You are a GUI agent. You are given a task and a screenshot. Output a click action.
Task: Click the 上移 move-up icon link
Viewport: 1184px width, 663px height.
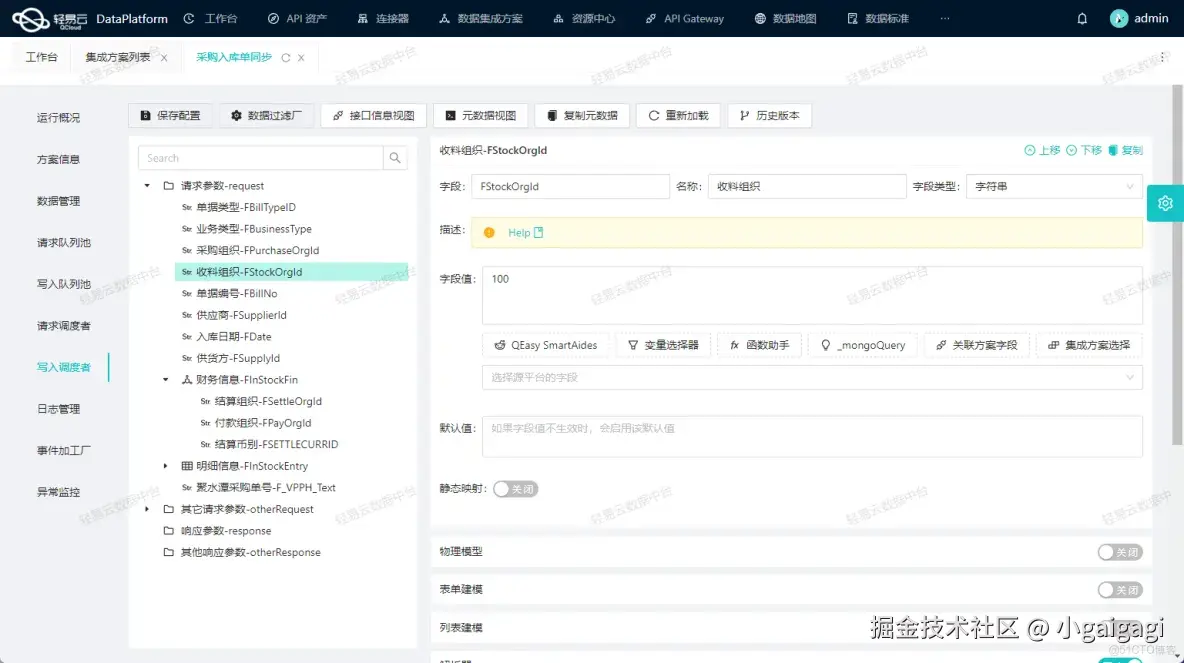point(1042,150)
